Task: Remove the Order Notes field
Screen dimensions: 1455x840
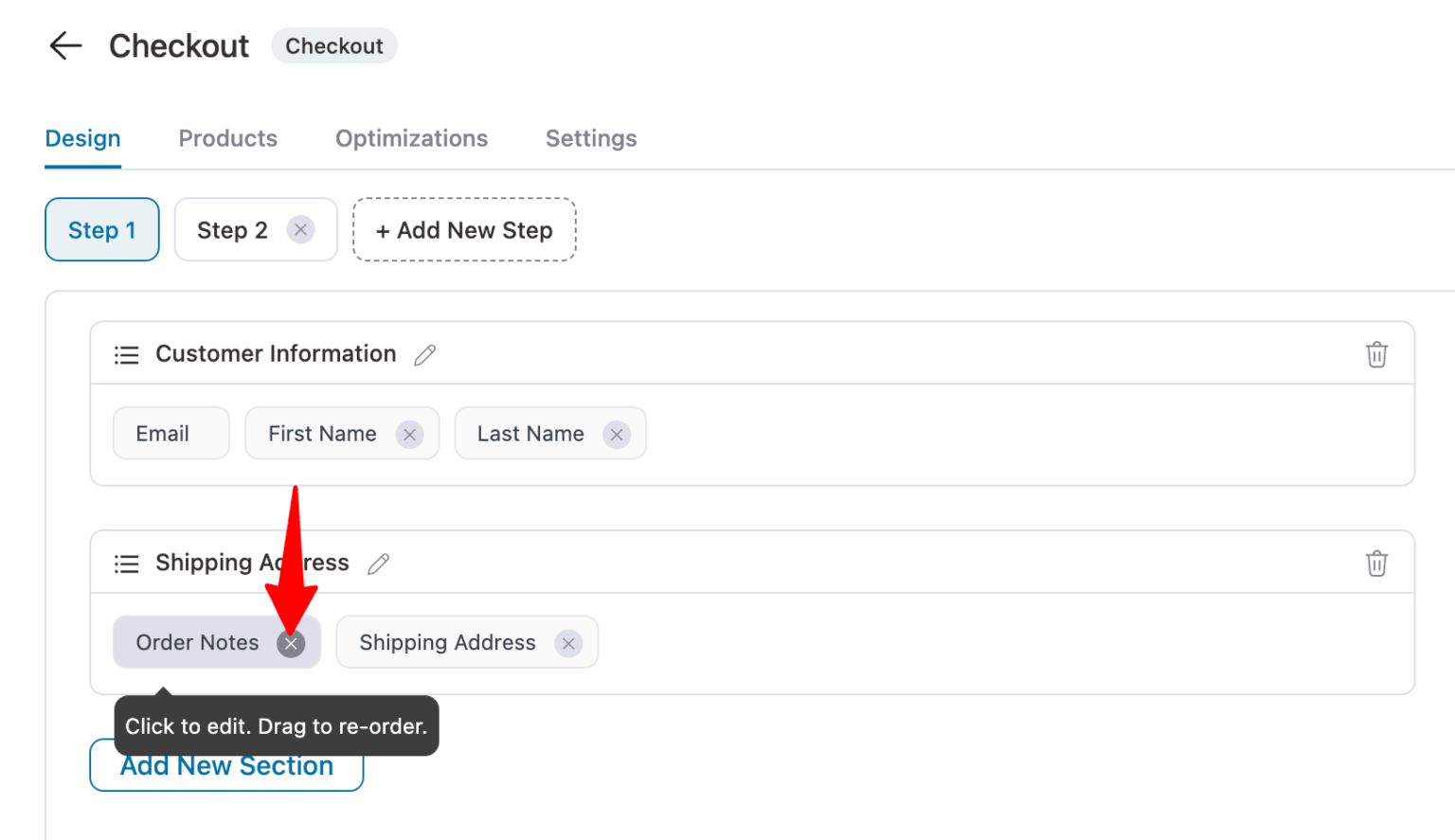Action: click(x=291, y=643)
